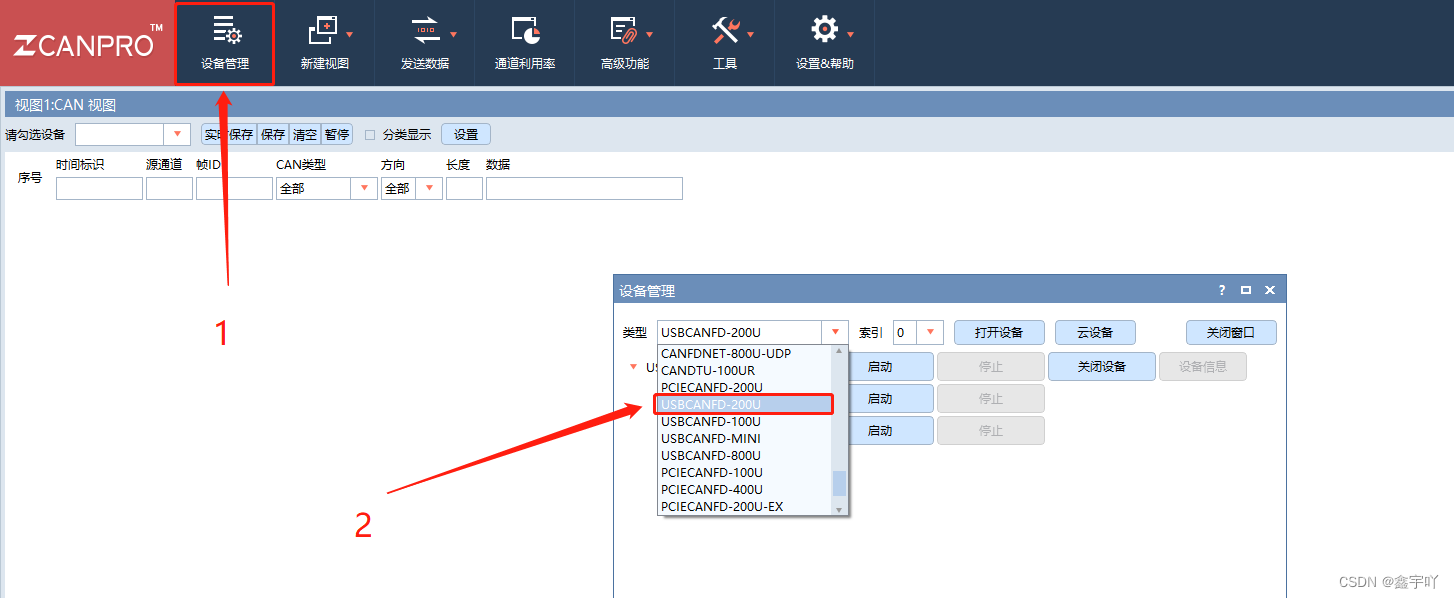
Task: Click the dropdown list scrollbar thumb
Action: (839, 483)
